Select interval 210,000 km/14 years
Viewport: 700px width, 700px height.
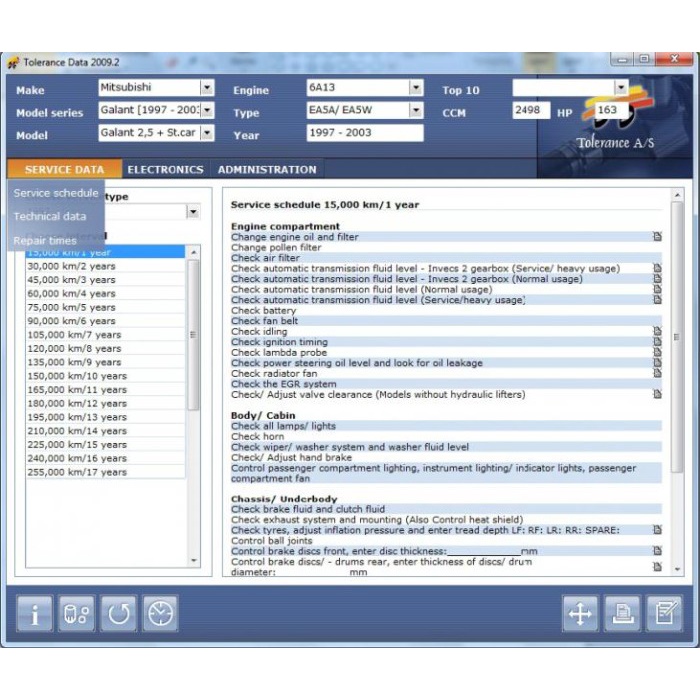click(x=105, y=431)
